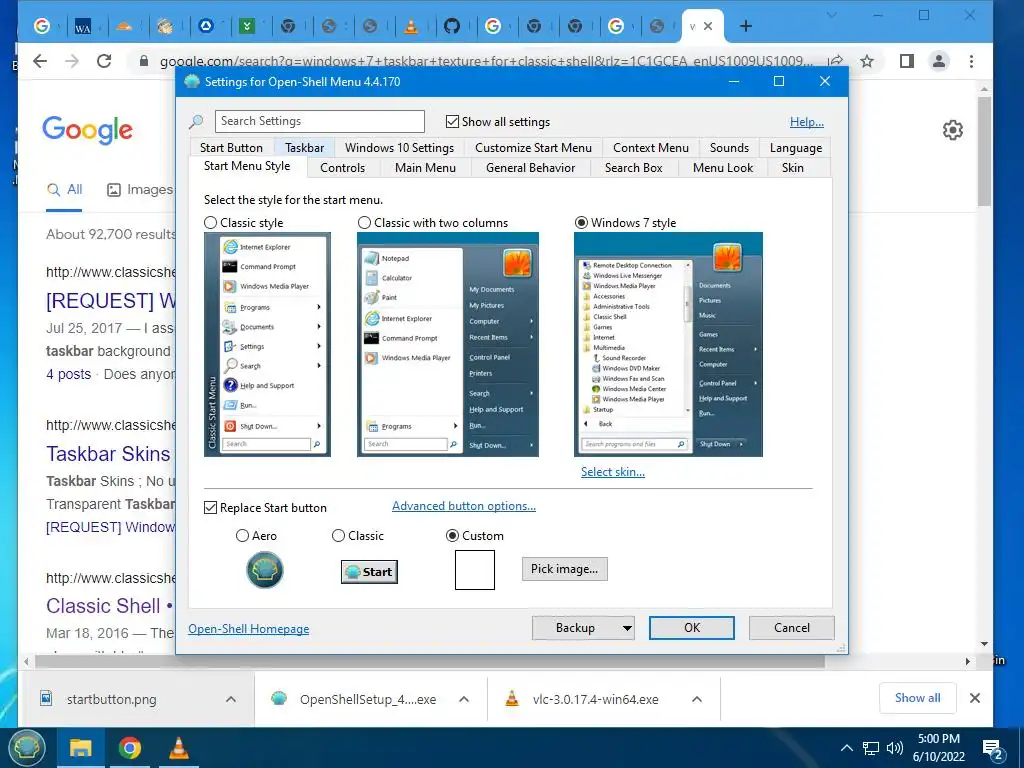Image resolution: width=1024 pixels, height=768 pixels.
Task: Share this page from the address bar
Action: coord(835,61)
